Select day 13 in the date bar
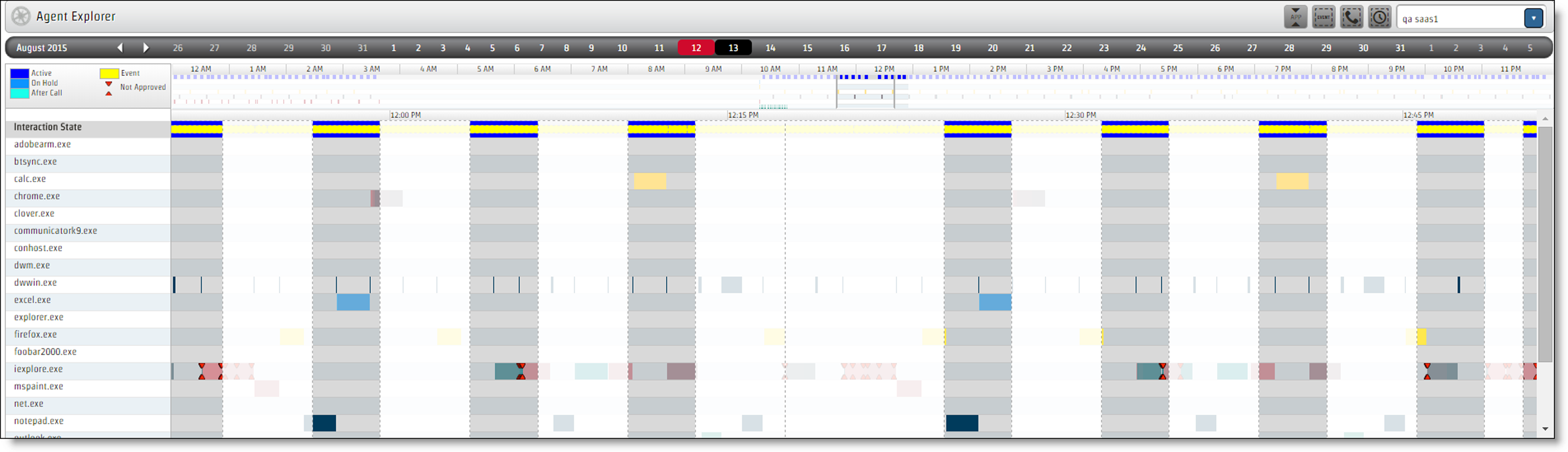The width and height of the screenshot is (1568, 452). (x=733, y=47)
